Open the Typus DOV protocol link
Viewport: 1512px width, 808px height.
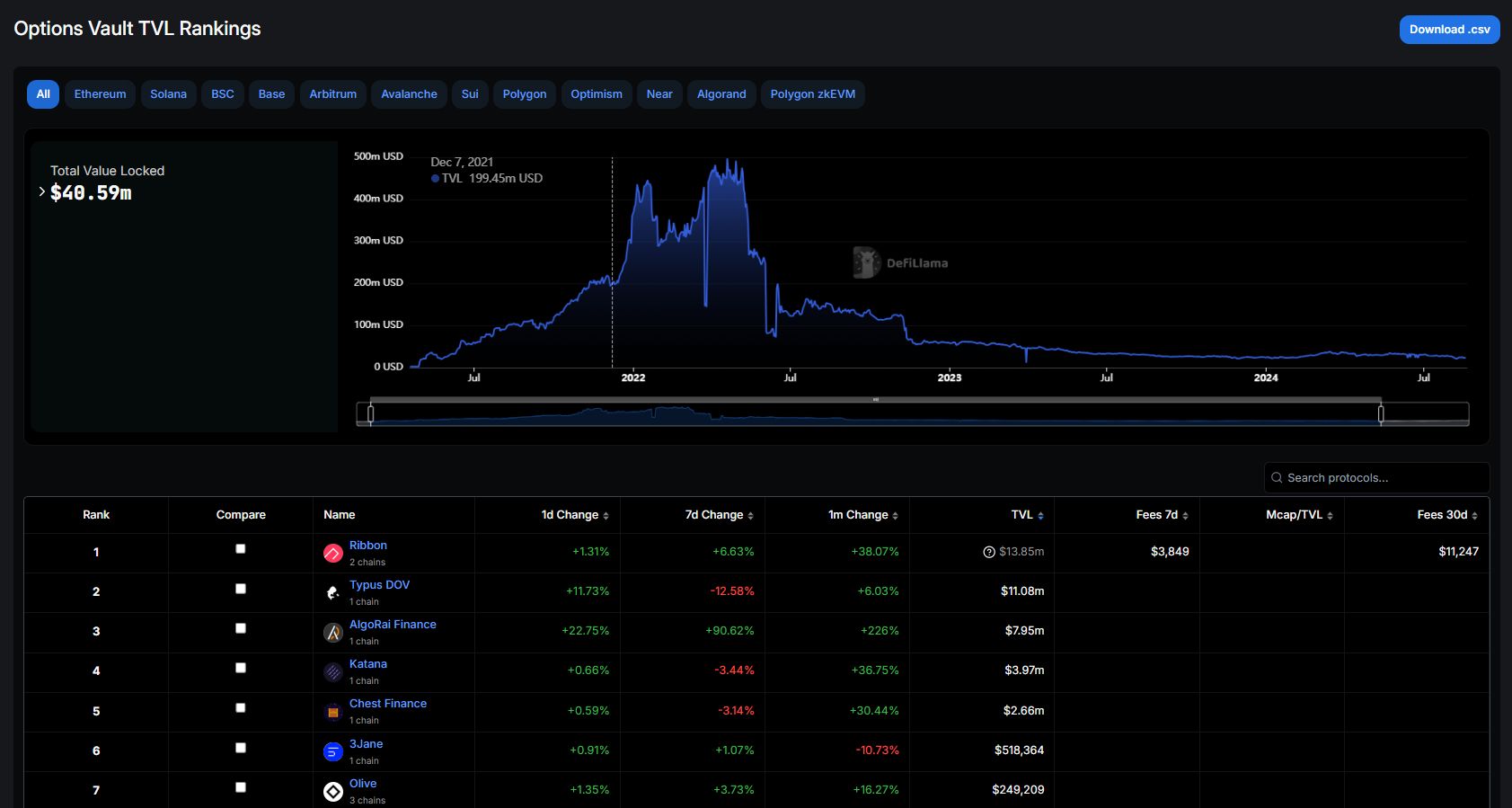pyautogui.click(x=379, y=585)
